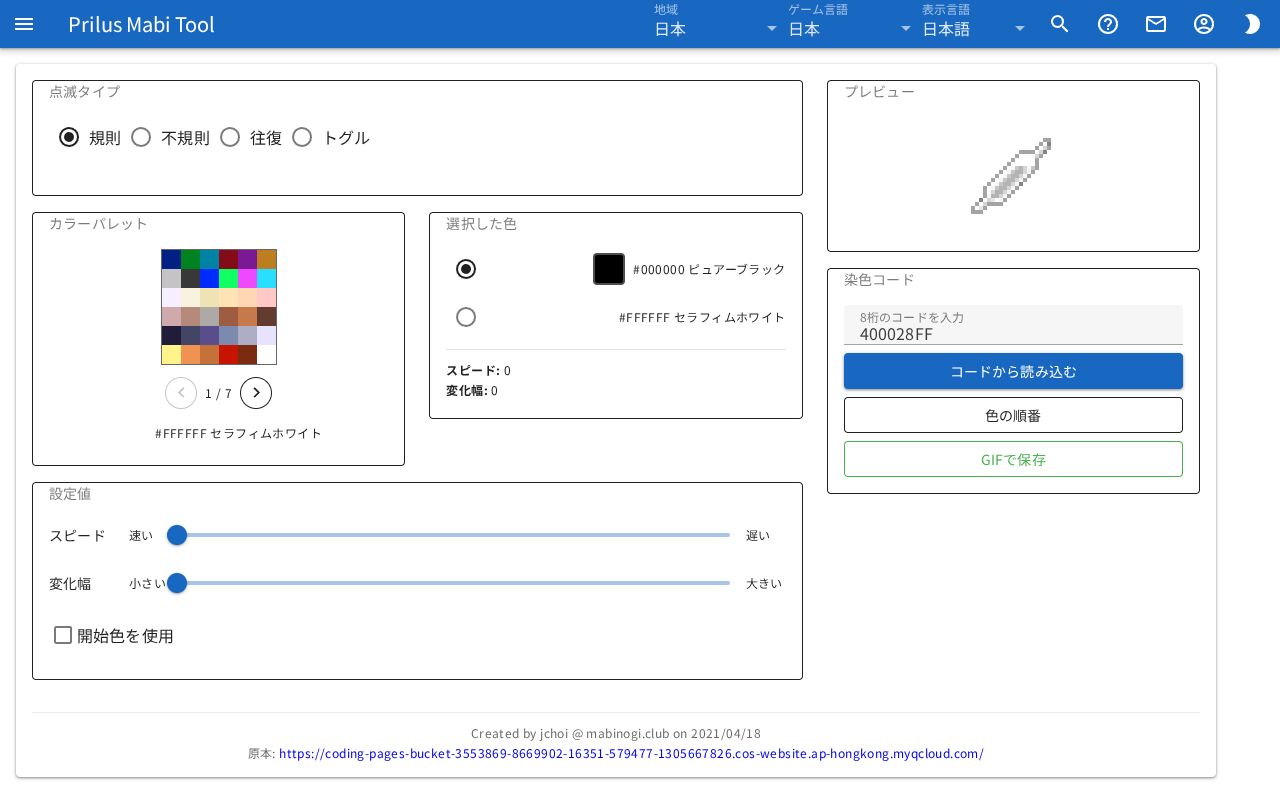Select the 不規則 blink type
Viewport: 1280px width, 800px height.
(141, 137)
